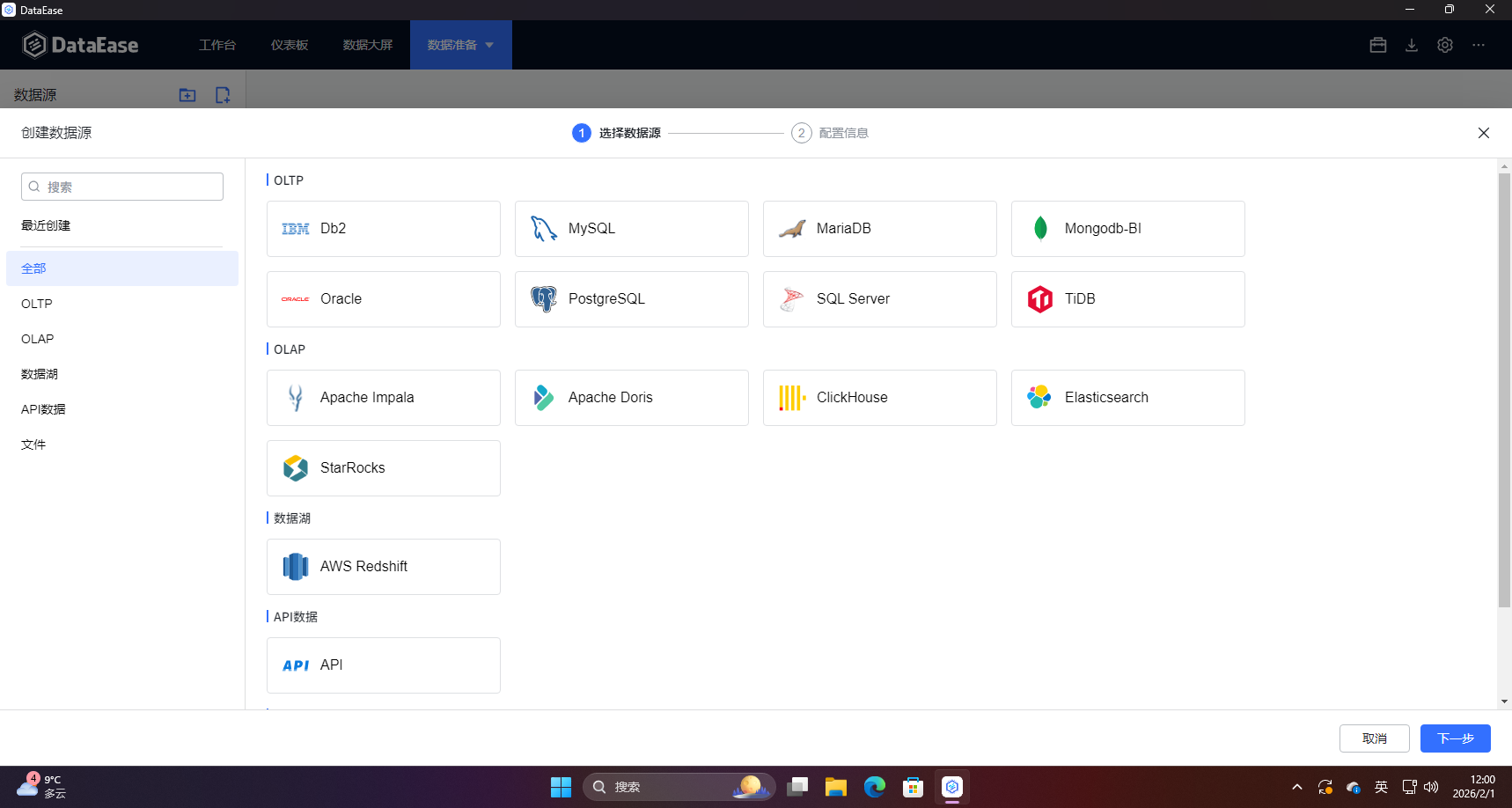Screen dimensions: 1512x808
Task: Click the 下一步 button
Action: point(1456,738)
